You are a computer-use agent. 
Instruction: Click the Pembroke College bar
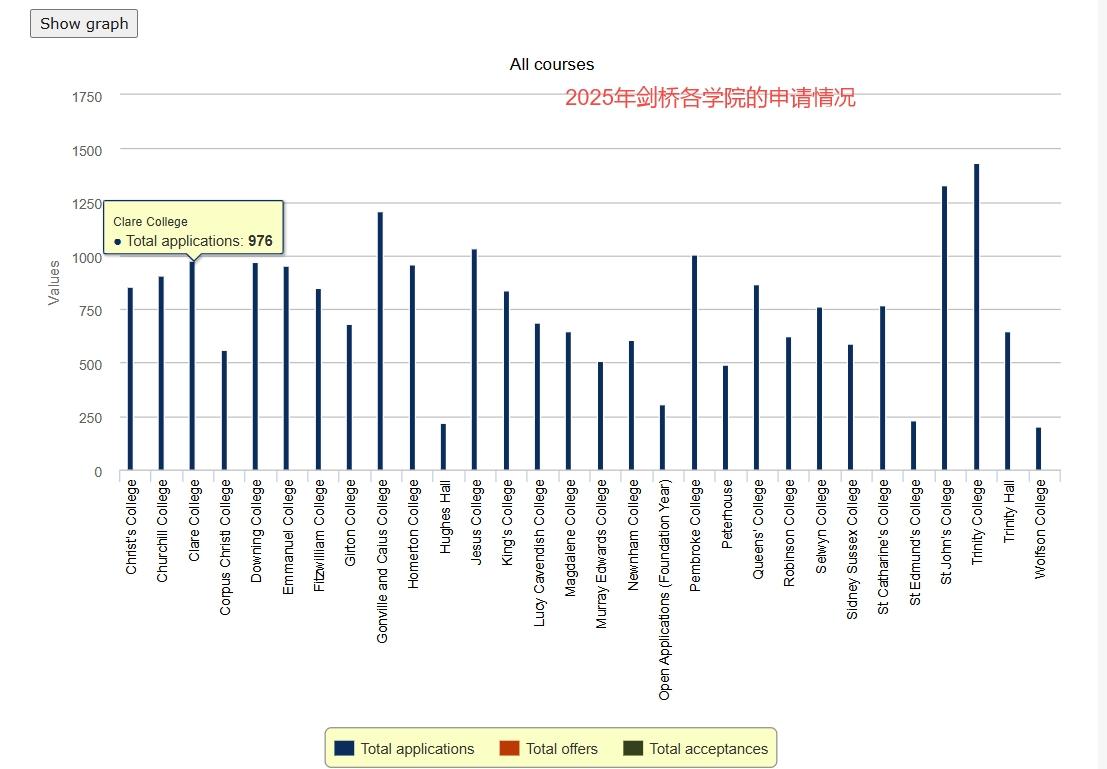click(x=695, y=363)
